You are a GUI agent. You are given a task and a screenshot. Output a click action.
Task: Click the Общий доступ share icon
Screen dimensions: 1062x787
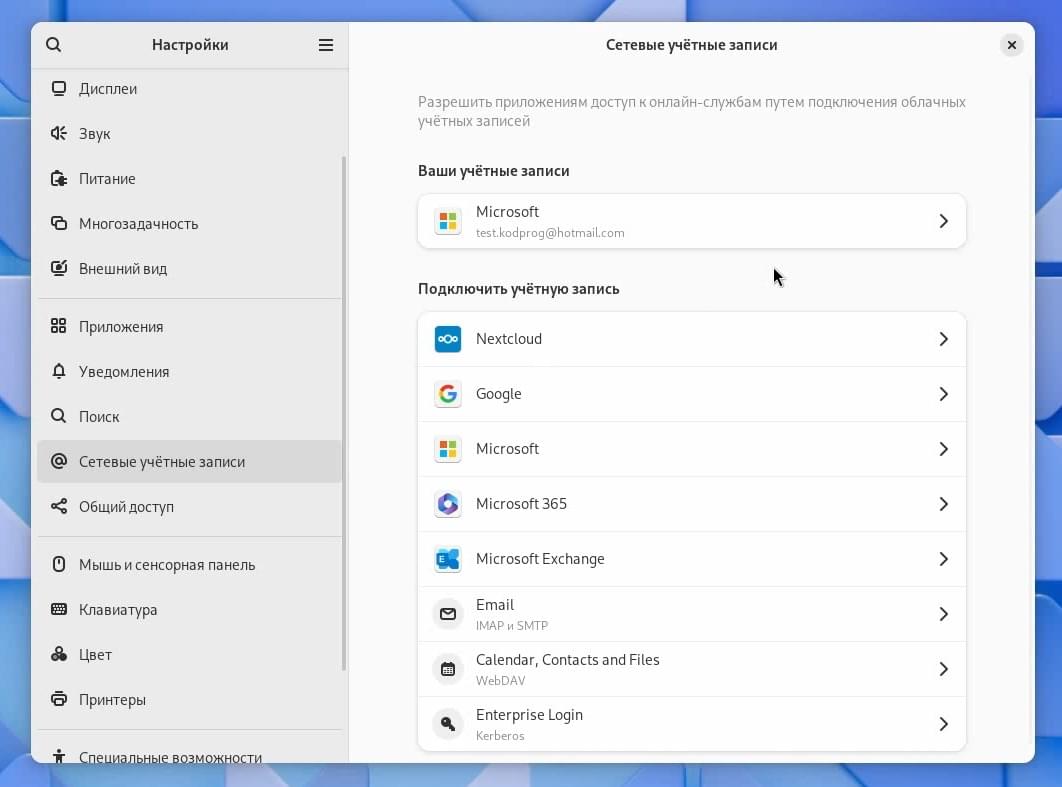coord(59,506)
